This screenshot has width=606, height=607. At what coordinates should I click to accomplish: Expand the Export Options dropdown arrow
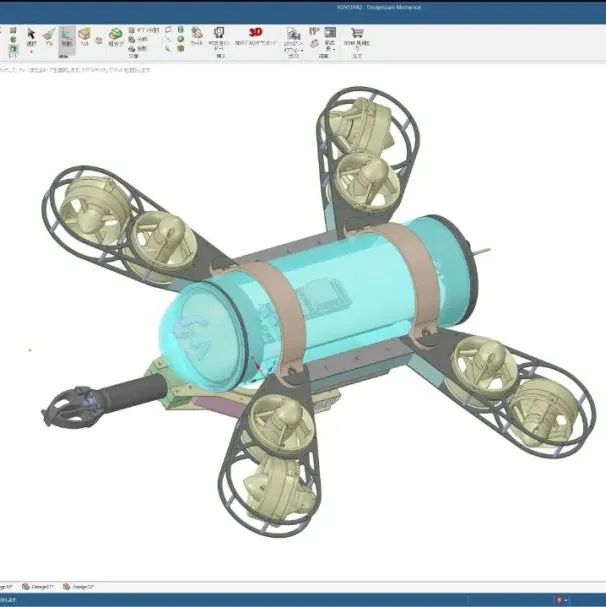coord(302,50)
